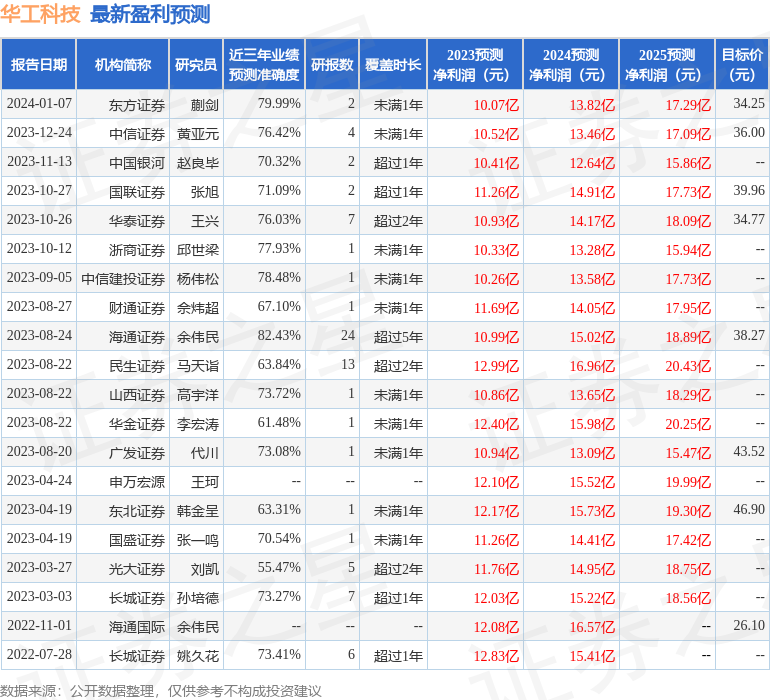Click the date 2023-12-24
Screen dimensions: 770x700
39,133
